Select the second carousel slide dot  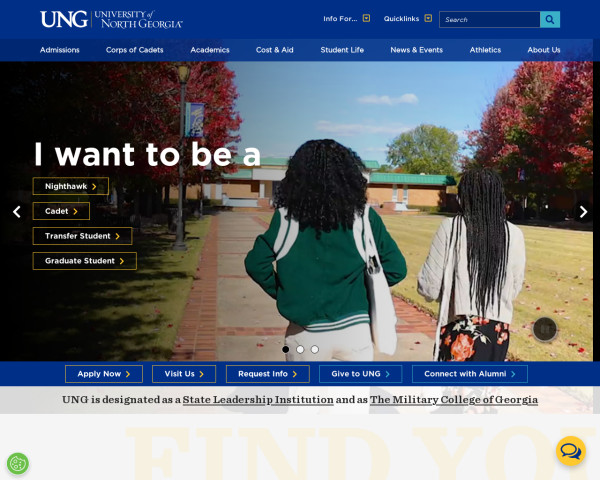[300, 349]
